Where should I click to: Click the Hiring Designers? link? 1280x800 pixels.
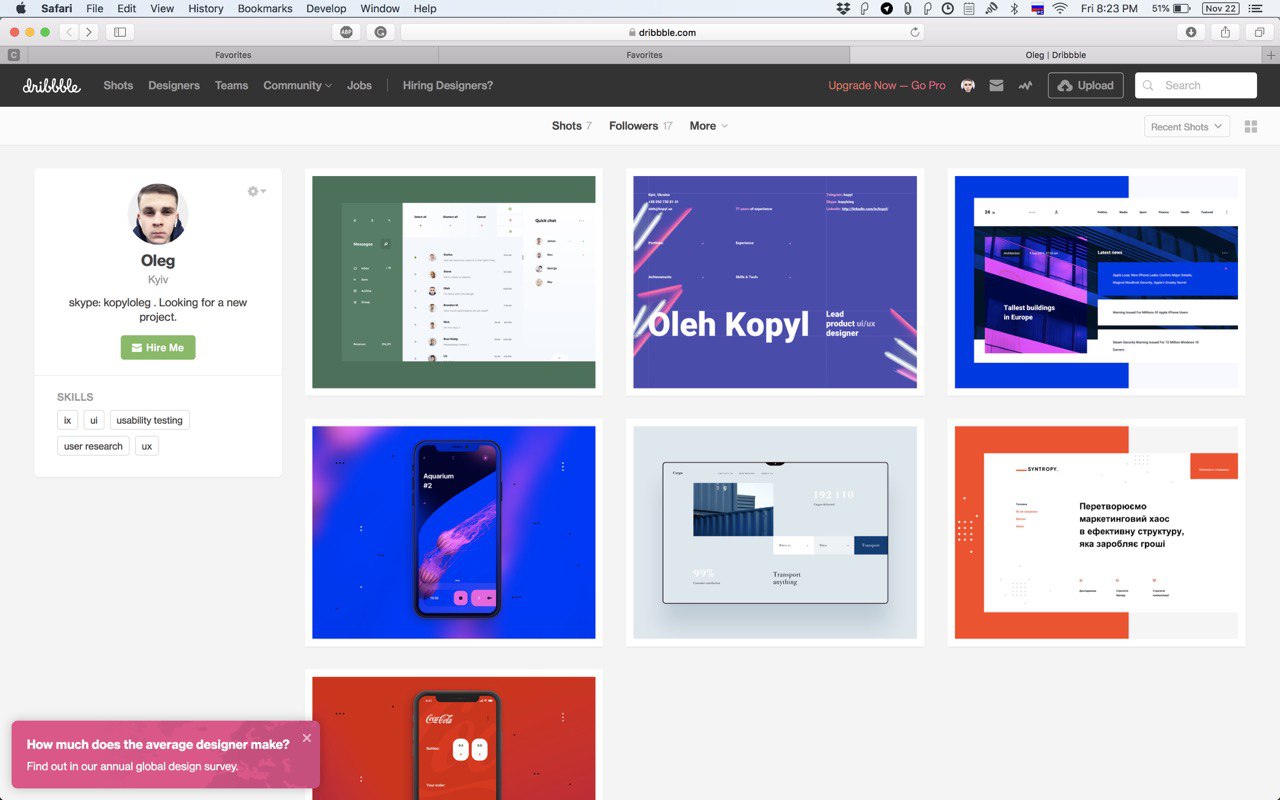[448, 85]
